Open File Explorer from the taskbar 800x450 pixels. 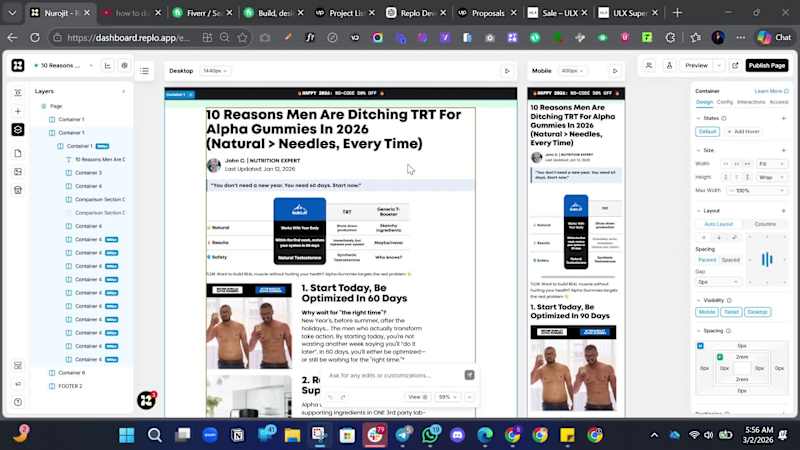click(292, 435)
